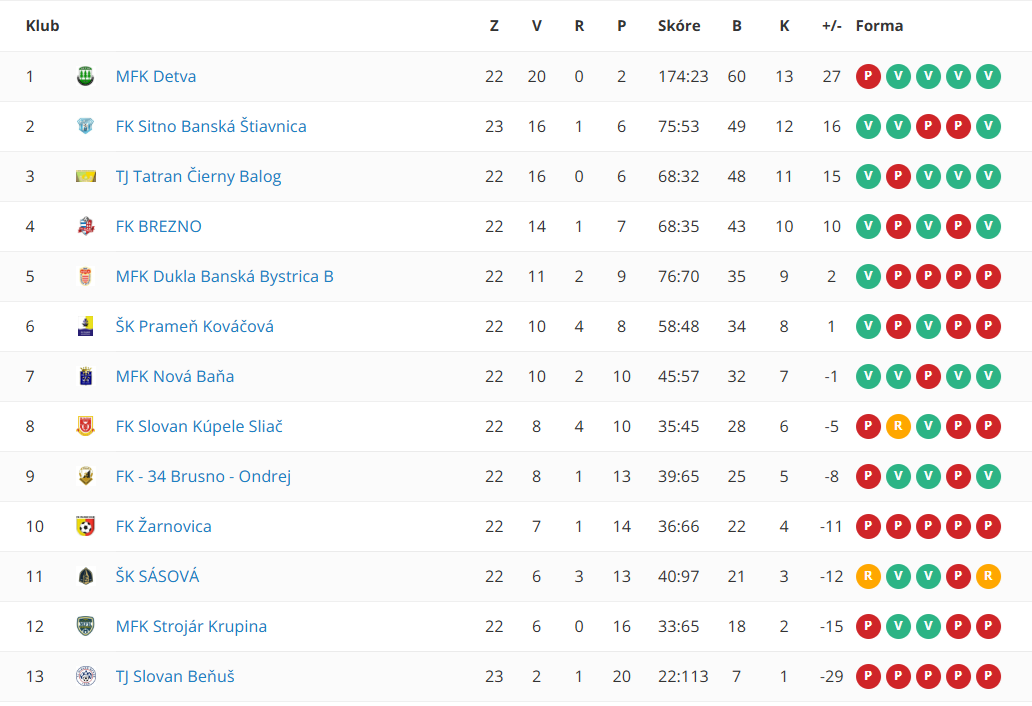Click the TJ Slovan Beňuš crest icon

86,676
